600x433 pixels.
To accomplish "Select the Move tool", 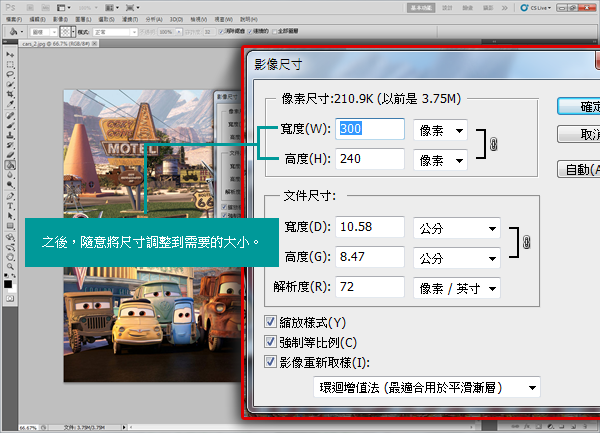I will tap(10, 55).
